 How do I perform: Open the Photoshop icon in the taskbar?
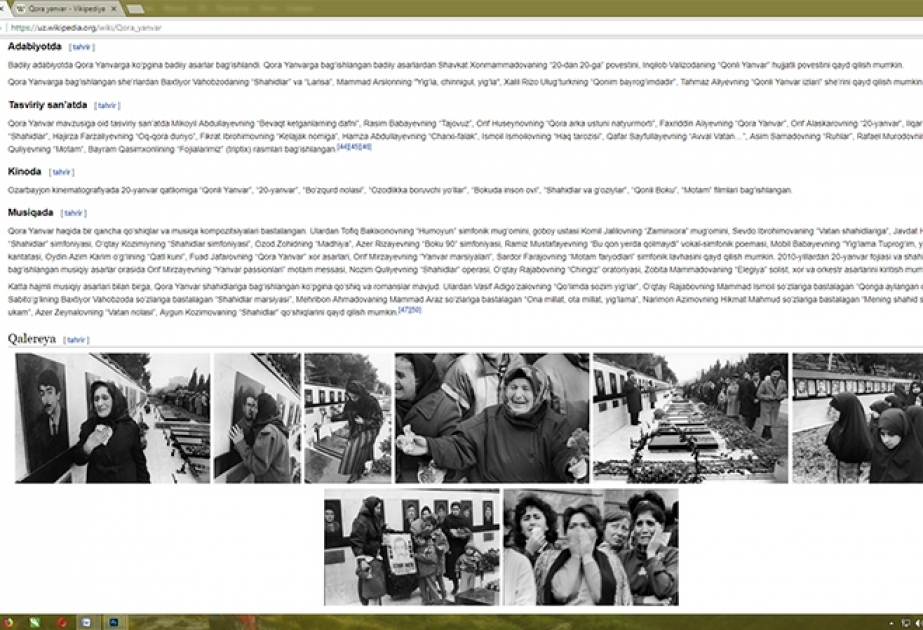(x=114, y=622)
